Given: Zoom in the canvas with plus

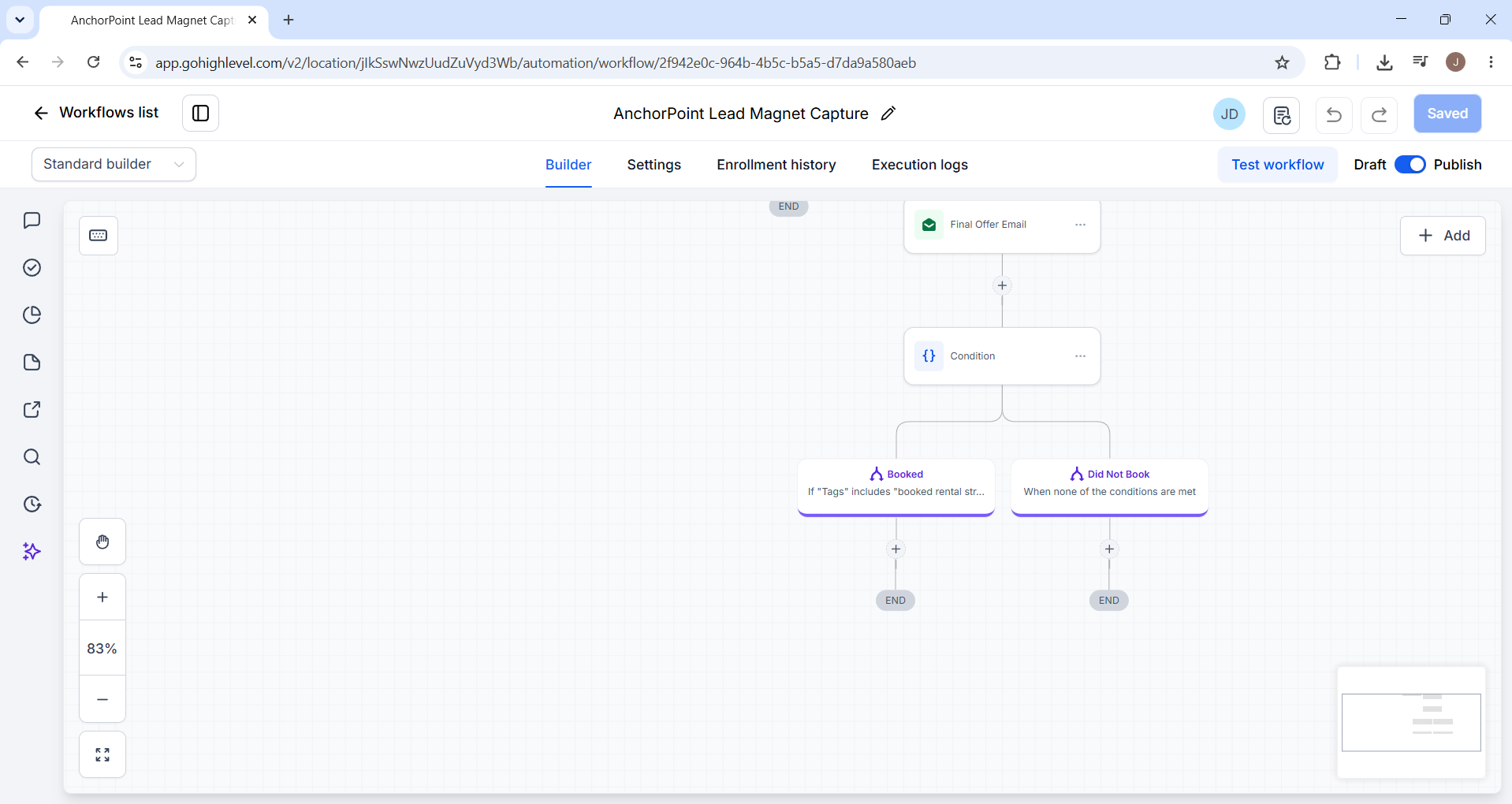Looking at the screenshot, I should (x=102, y=597).
